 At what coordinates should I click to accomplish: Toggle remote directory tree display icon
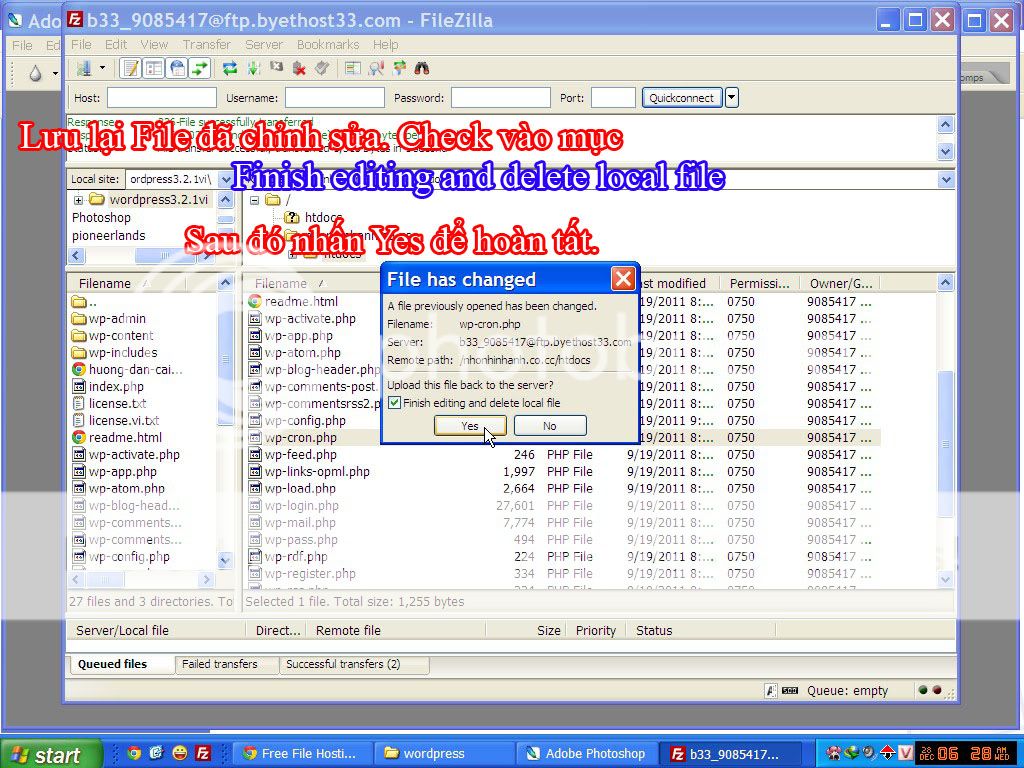(x=177, y=68)
